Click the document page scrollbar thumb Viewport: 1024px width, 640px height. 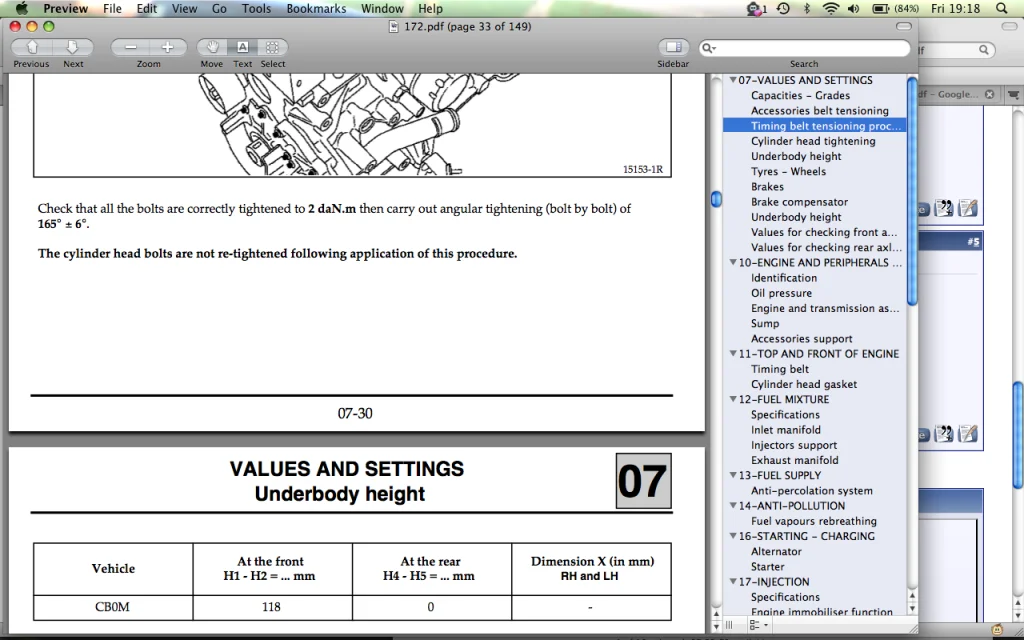[x=716, y=199]
